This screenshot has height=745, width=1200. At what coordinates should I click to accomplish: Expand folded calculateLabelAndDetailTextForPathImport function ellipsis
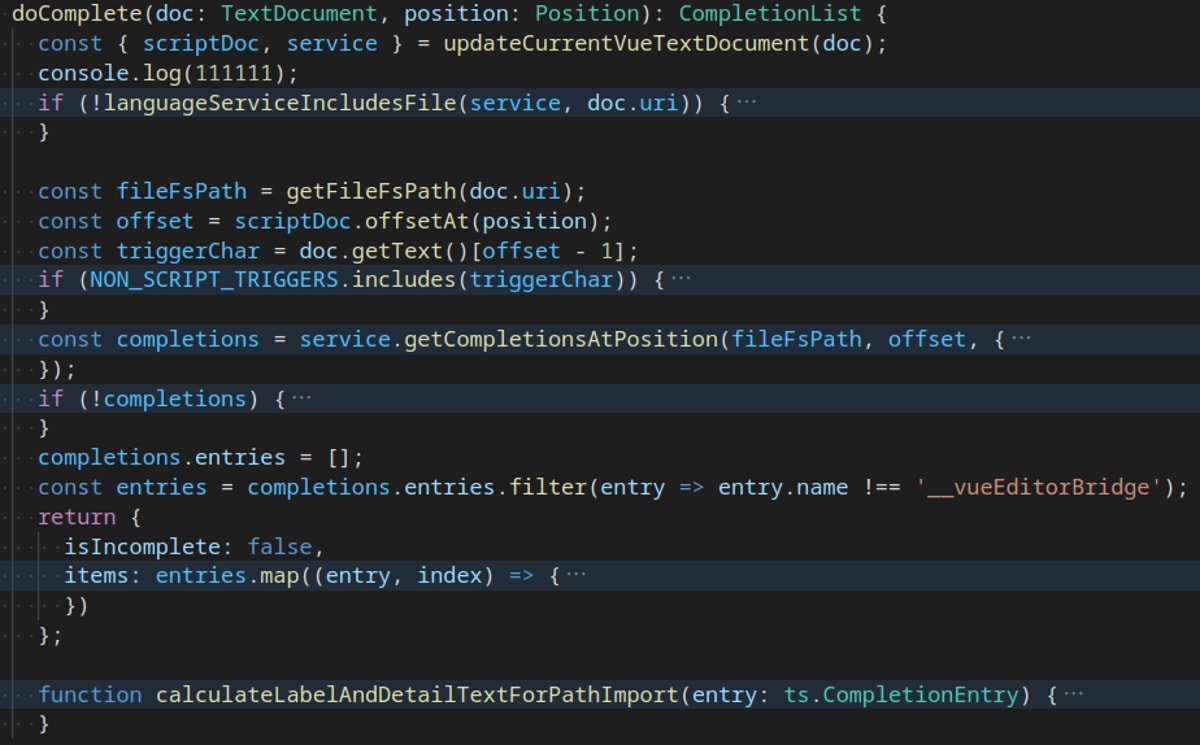(x=1073, y=695)
